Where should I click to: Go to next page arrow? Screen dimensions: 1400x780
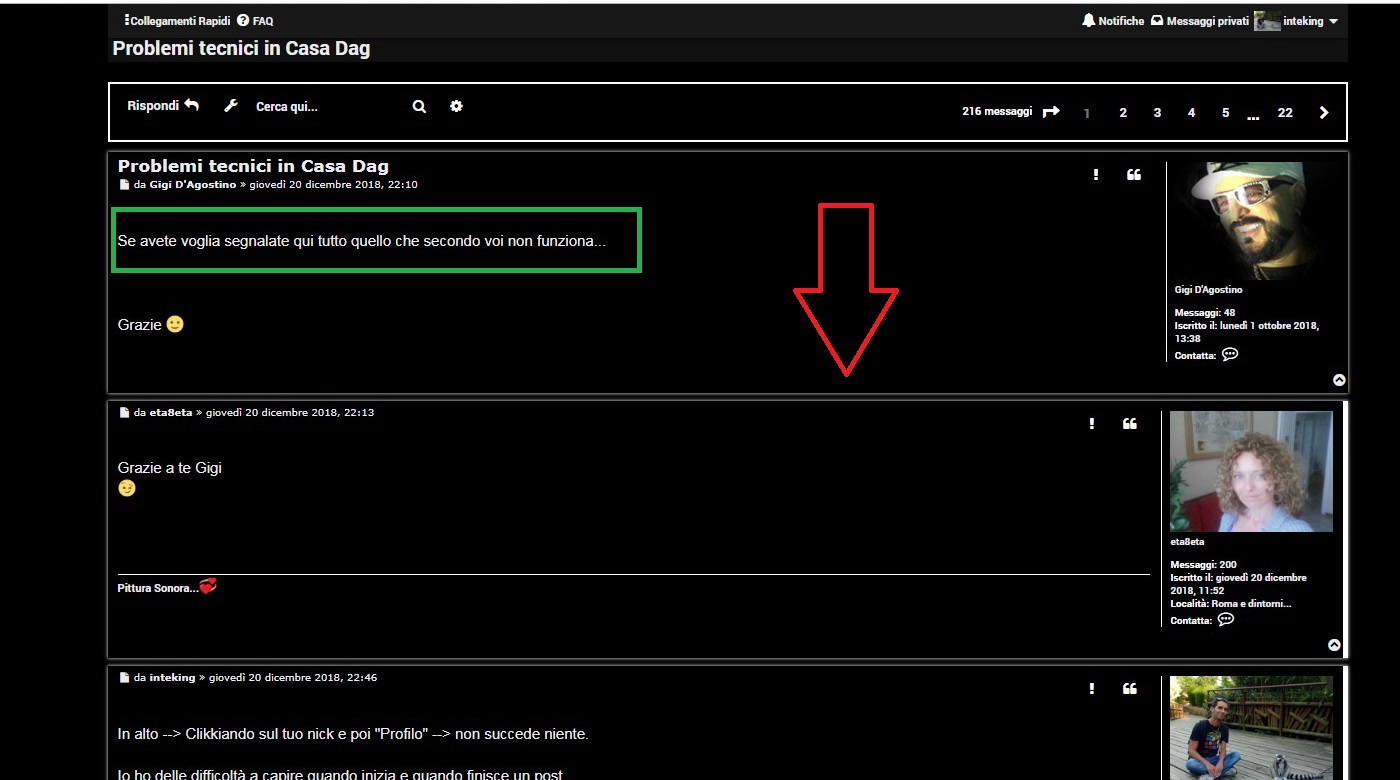pos(1324,113)
